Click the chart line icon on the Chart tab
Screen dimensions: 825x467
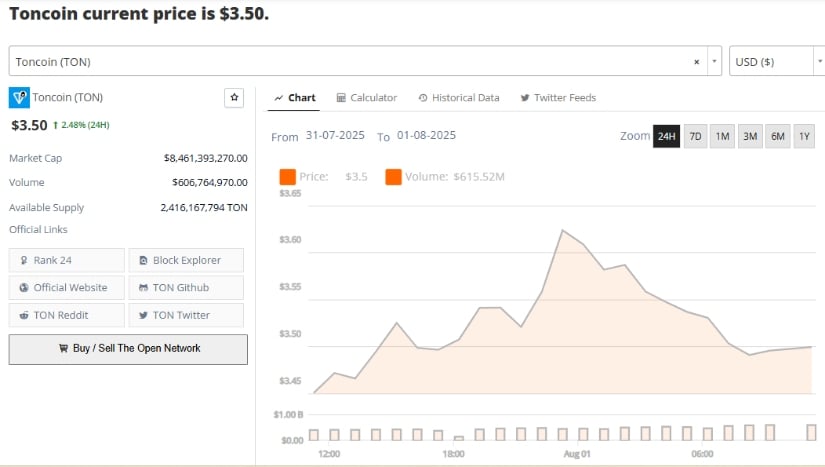coord(279,98)
